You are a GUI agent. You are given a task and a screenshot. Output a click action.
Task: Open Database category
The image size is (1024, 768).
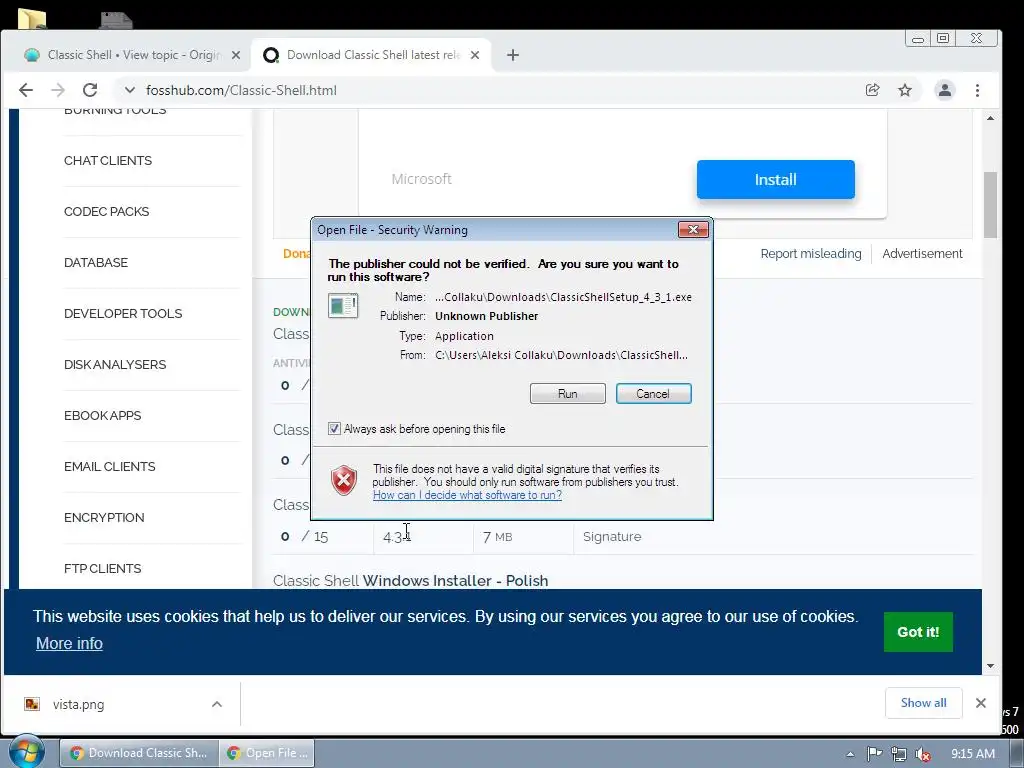pyautogui.click(x=96, y=263)
